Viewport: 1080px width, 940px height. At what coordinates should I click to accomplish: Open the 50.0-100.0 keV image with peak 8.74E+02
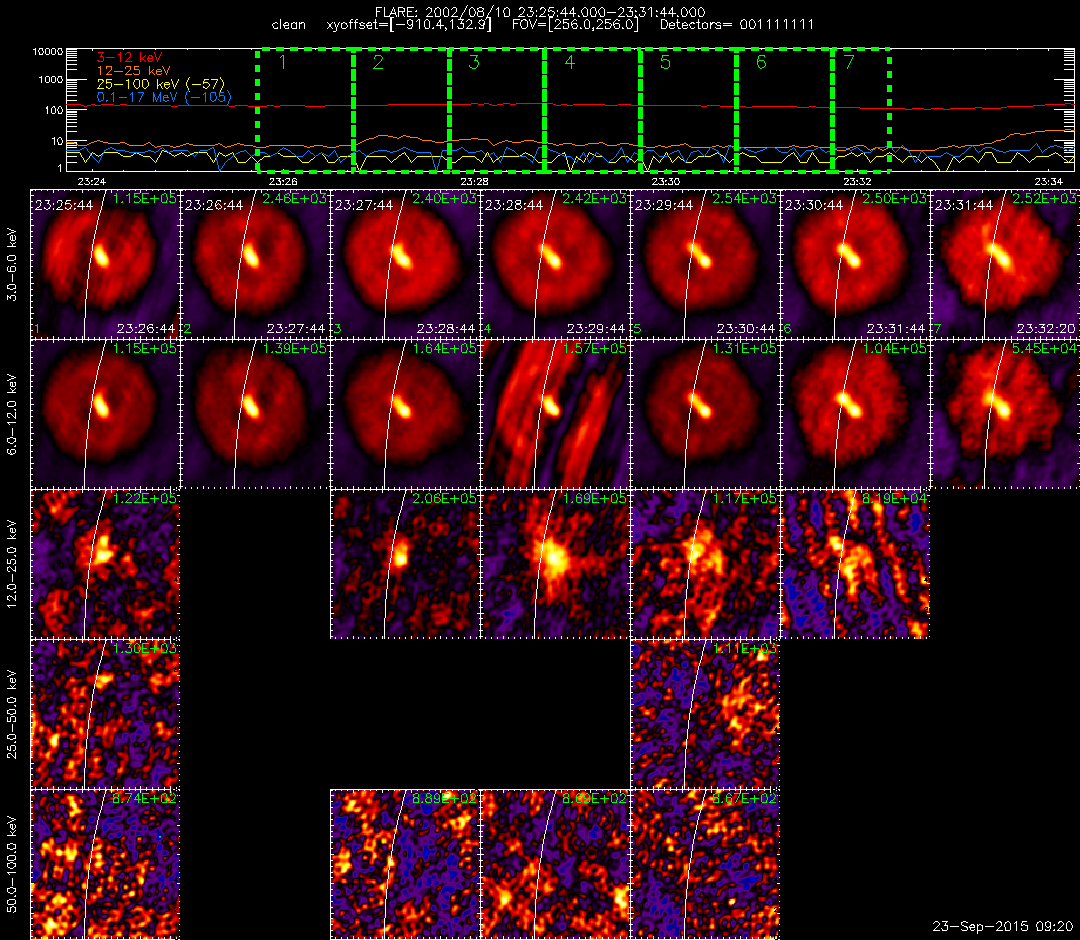point(105,864)
